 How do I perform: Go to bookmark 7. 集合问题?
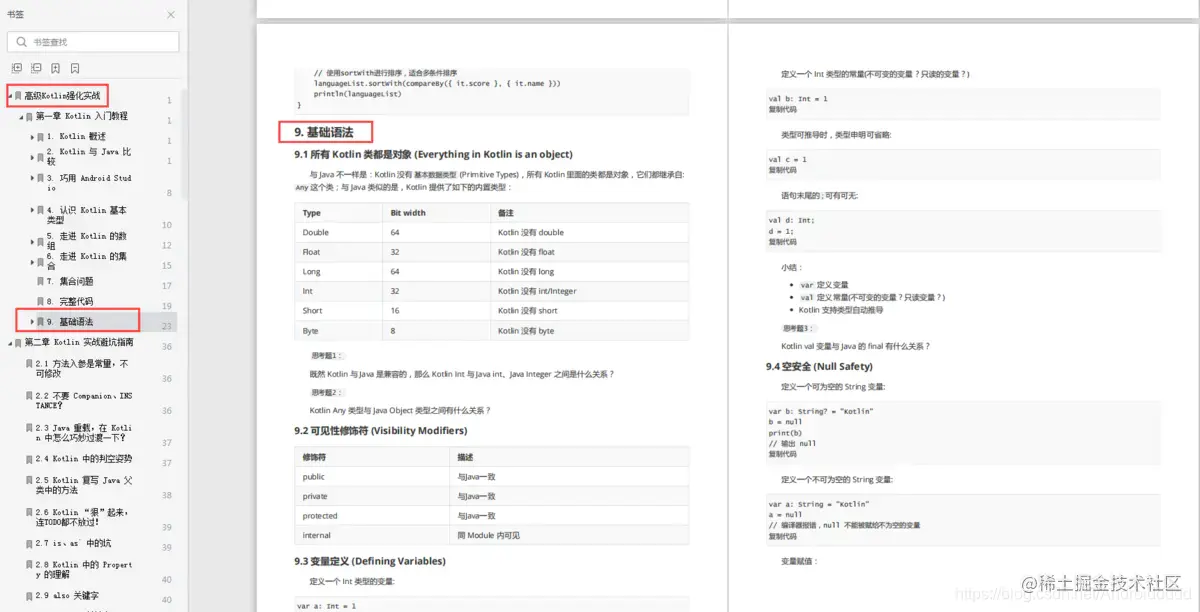click(70, 282)
